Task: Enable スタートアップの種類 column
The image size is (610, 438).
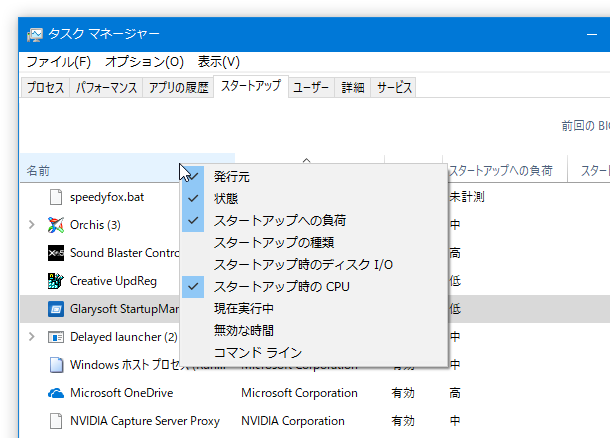Action: (x=314, y=243)
